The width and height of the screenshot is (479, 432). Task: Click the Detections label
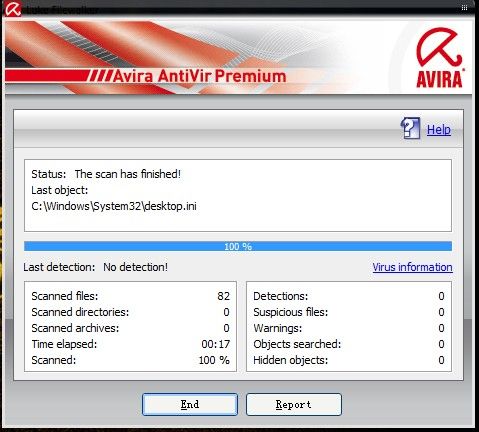pos(281,296)
